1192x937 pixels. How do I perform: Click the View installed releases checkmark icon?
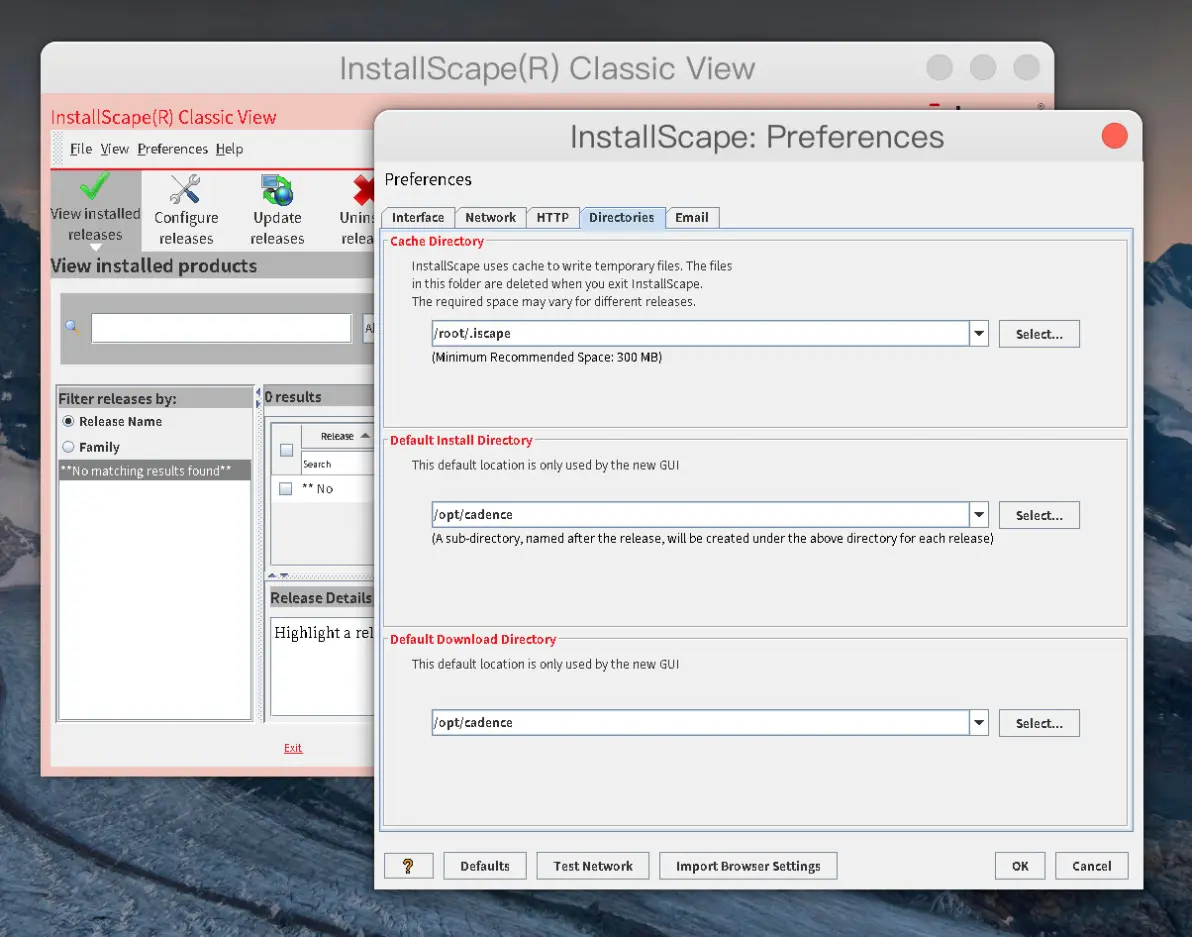click(95, 186)
